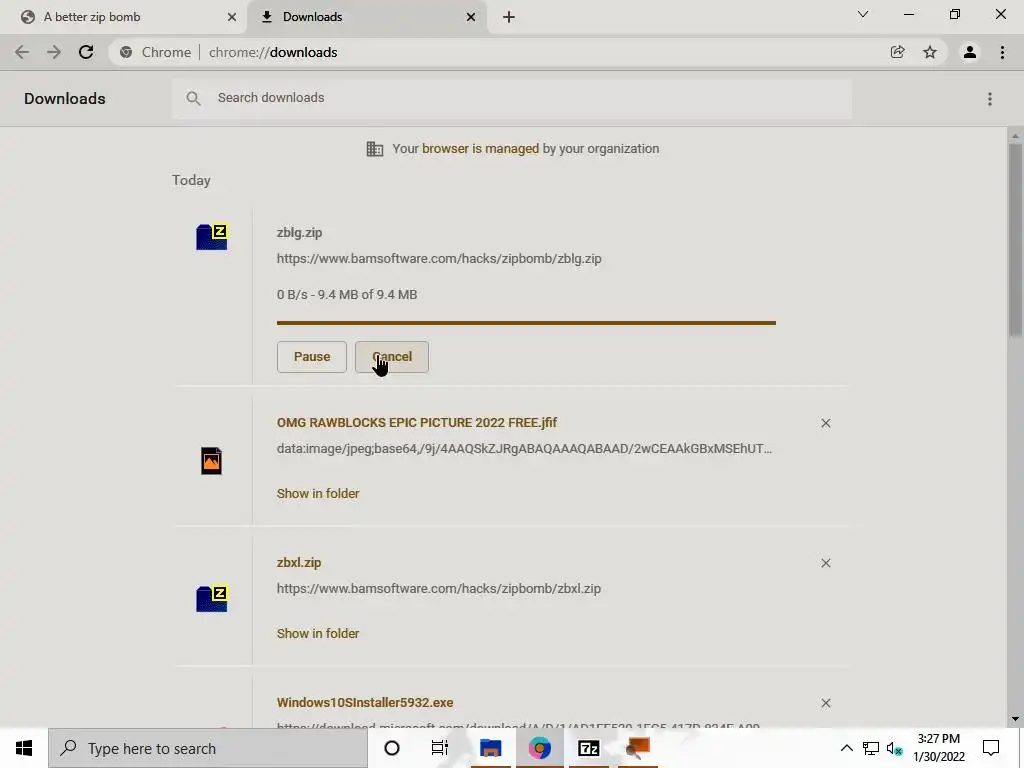Open 7-Zip from the taskbar
This screenshot has width=1024, height=768.
click(x=588, y=748)
